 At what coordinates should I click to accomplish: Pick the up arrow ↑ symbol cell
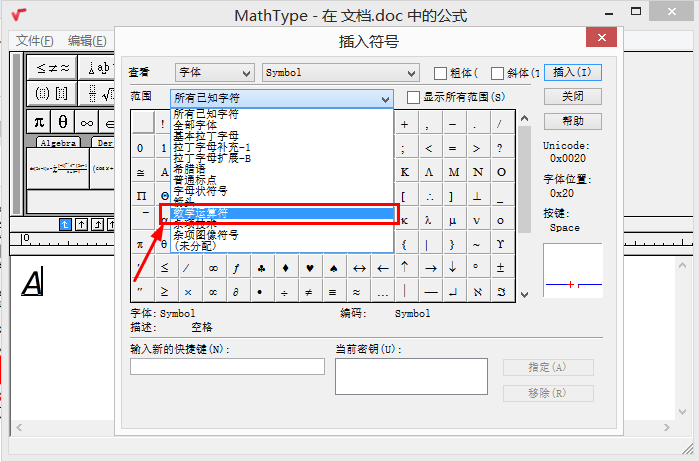pos(405,267)
